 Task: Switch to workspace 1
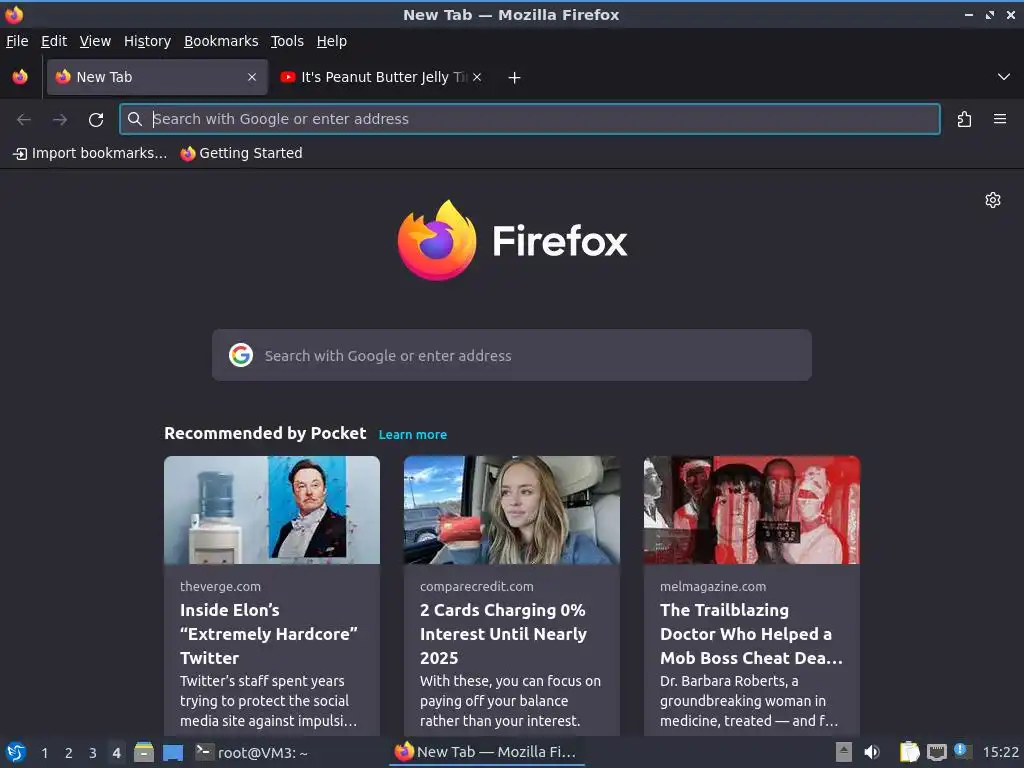click(44, 753)
